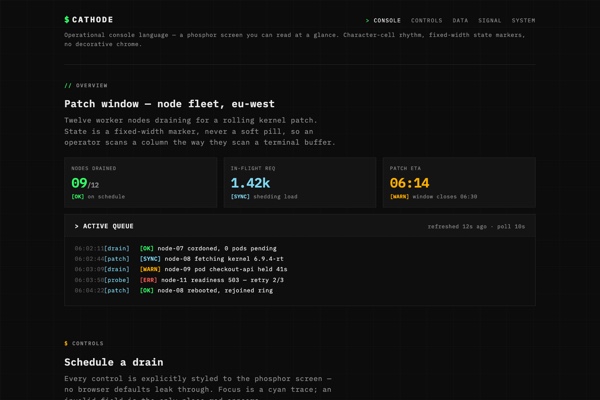This screenshot has width=600, height=400.
Task: Click the ACTIVE QUEUE header
Action: click(x=104, y=226)
